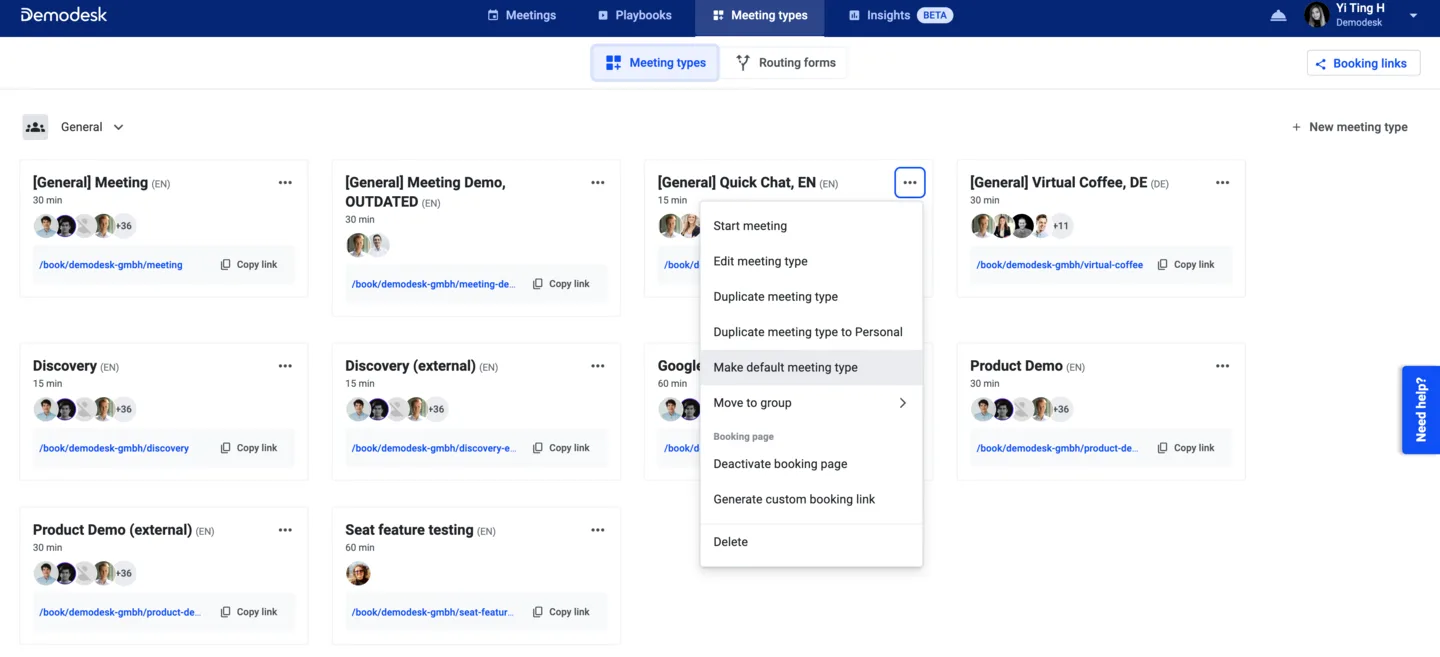Select Duplicate meeting type to Personal
The height and width of the screenshot is (657, 1440).
coord(811,332)
